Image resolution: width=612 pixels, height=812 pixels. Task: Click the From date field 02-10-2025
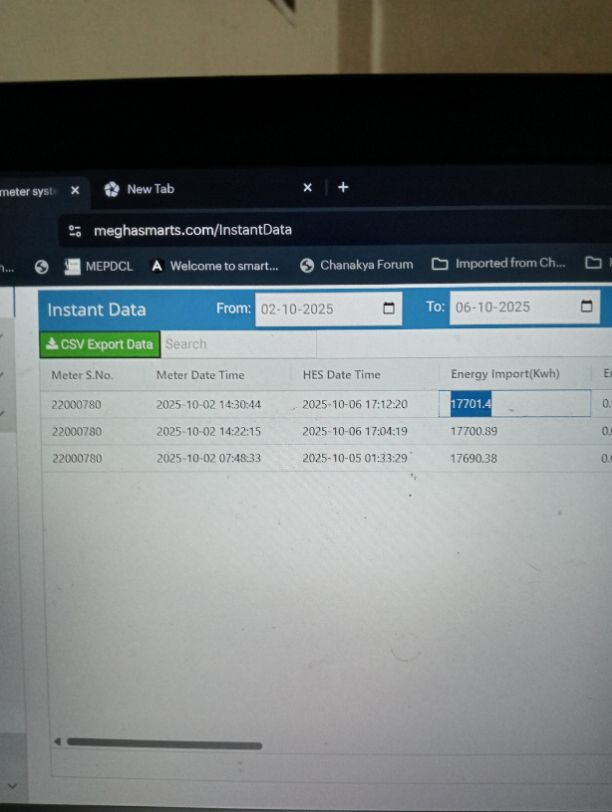point(328,309)
